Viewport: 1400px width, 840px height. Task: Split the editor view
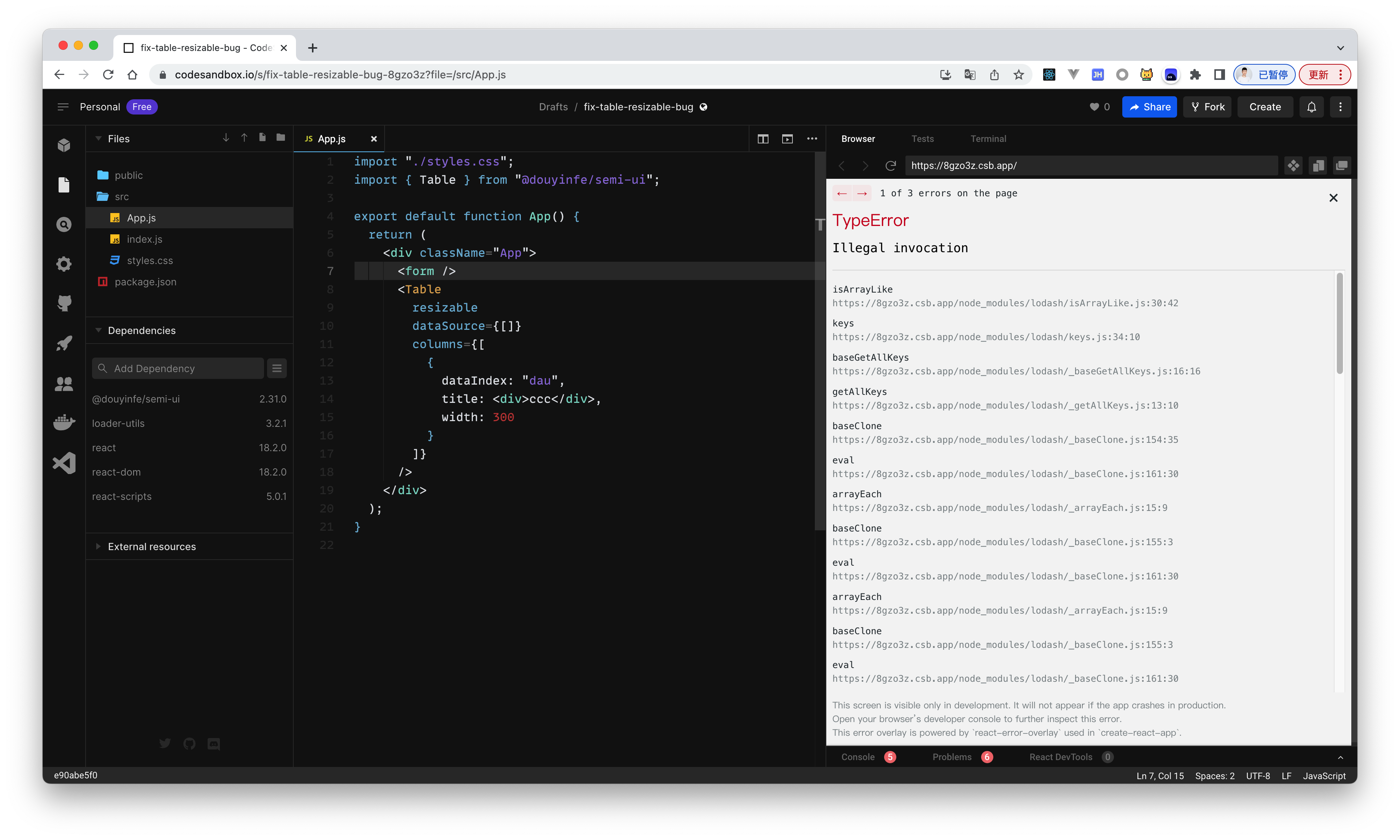(x=764, y=139)
